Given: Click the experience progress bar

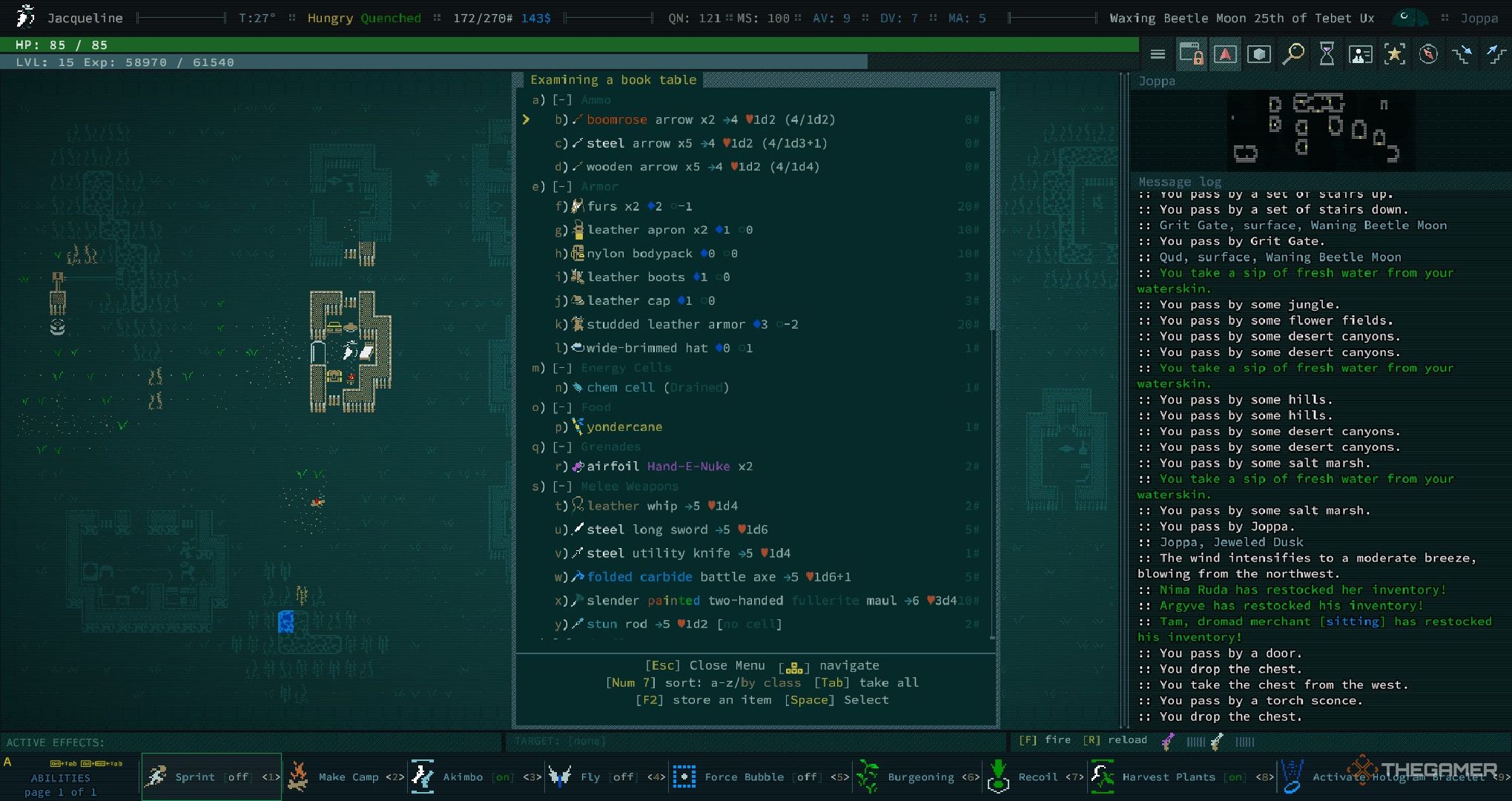Looking at the screenshot, I should [434, 62].
